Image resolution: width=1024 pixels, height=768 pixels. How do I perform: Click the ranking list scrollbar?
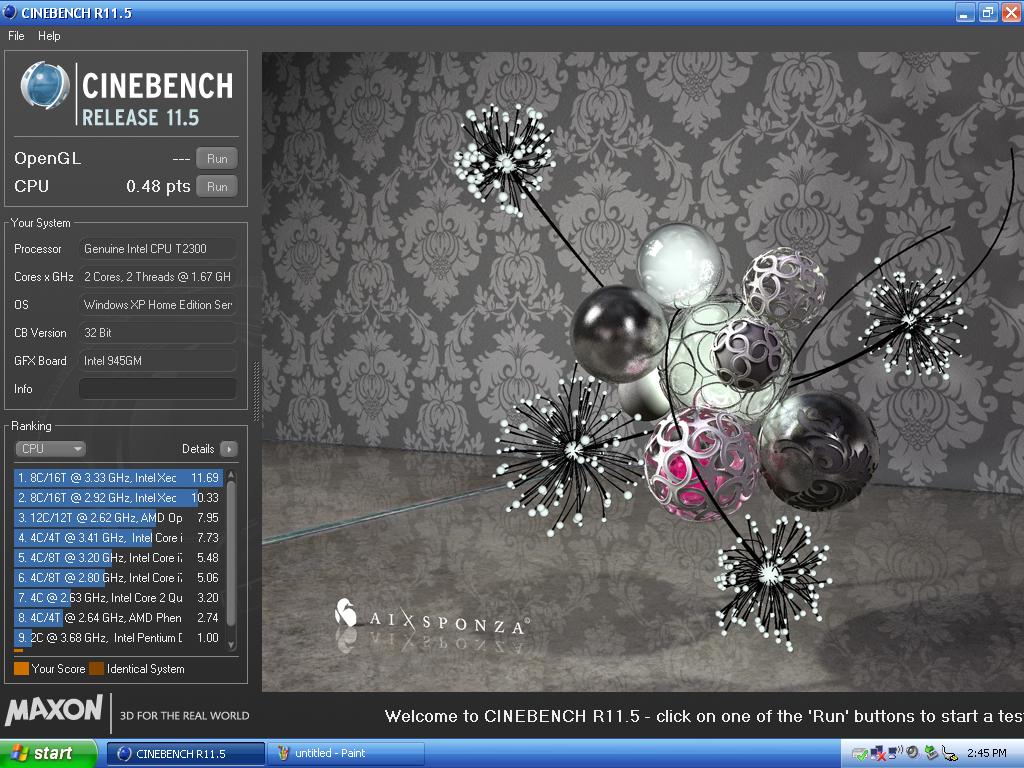point(231,555)
